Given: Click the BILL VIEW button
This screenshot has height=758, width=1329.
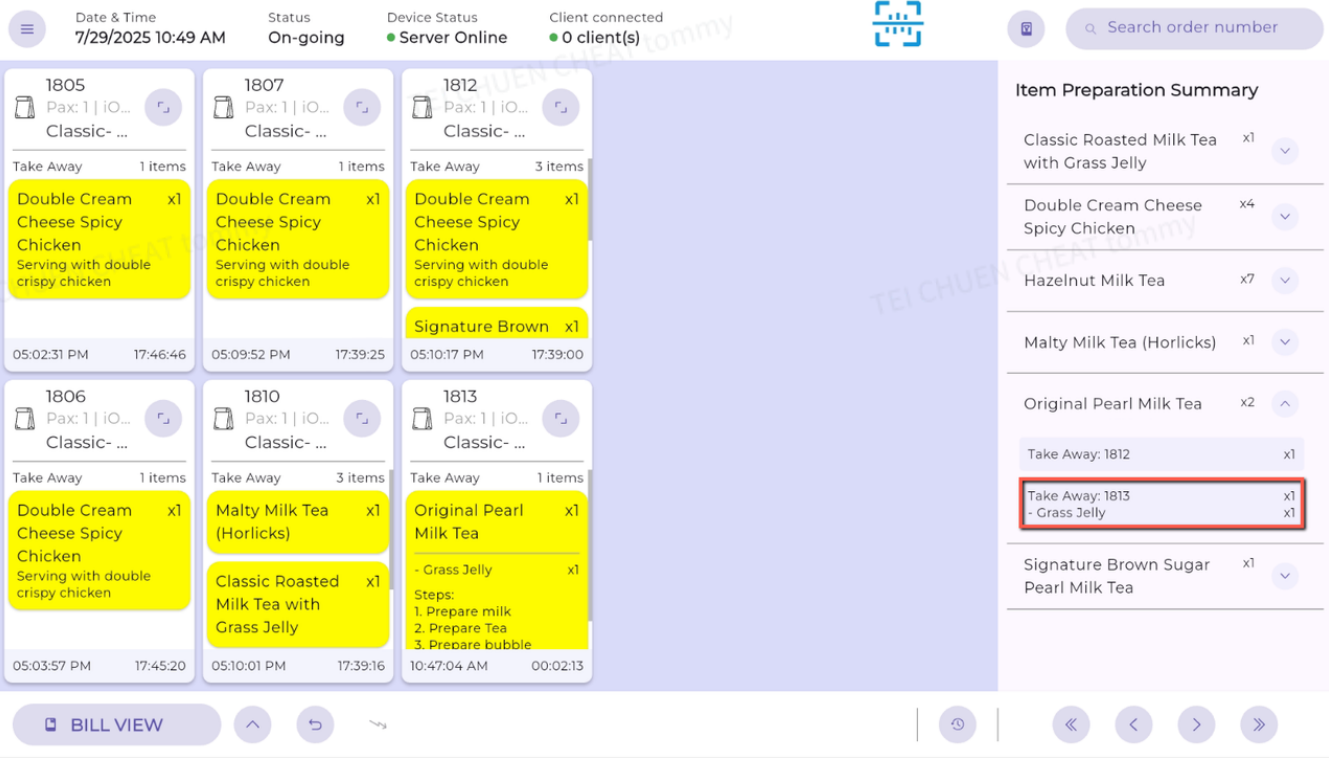Looking at the screenshot, I should [x=116, y=725].
